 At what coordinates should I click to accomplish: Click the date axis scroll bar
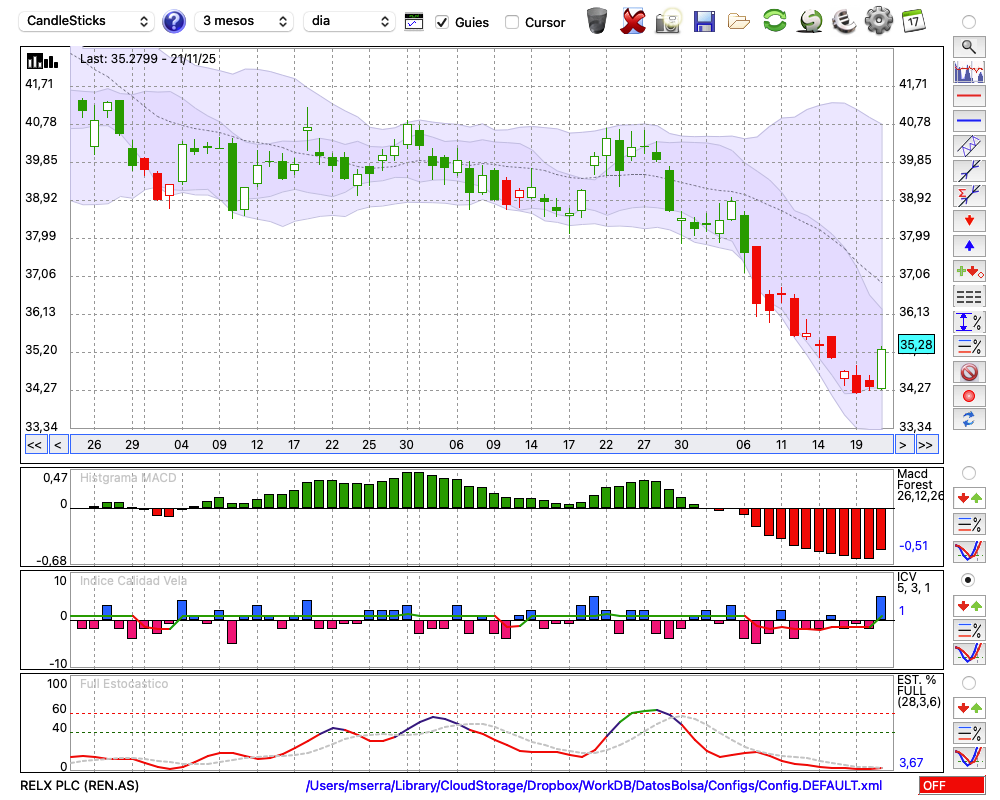pos(482,445)
